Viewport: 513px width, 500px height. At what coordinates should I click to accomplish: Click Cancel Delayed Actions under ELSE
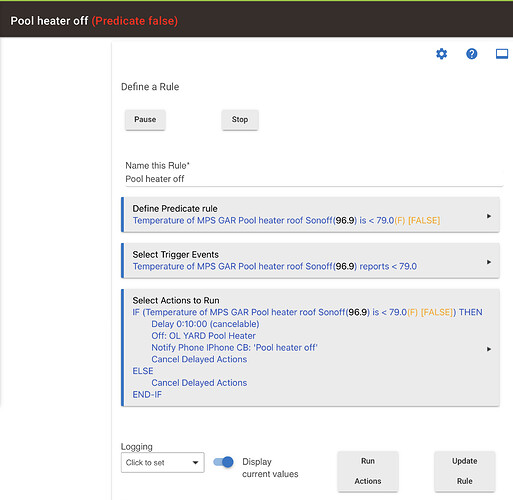pos(199,383)
